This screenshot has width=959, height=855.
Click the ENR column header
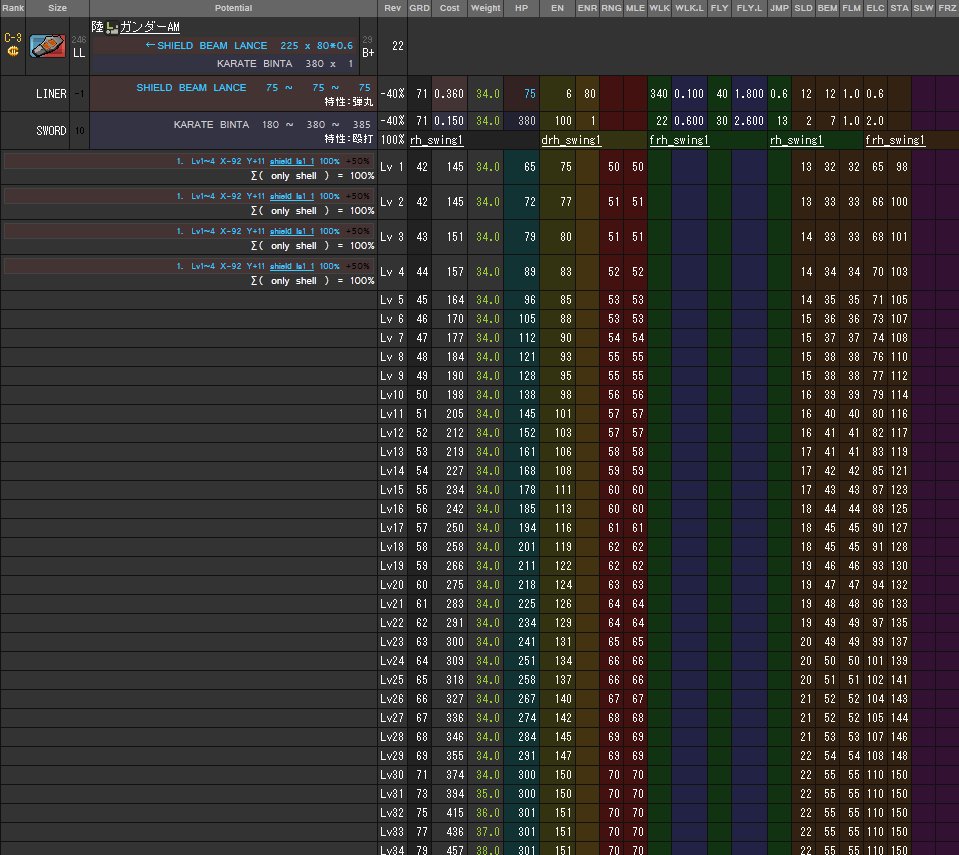pos(587,8)
